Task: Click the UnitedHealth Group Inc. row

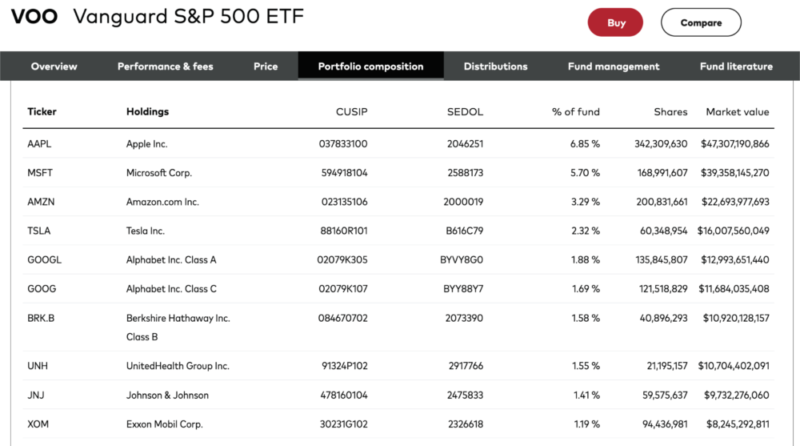Action: (x=178, y=366)
